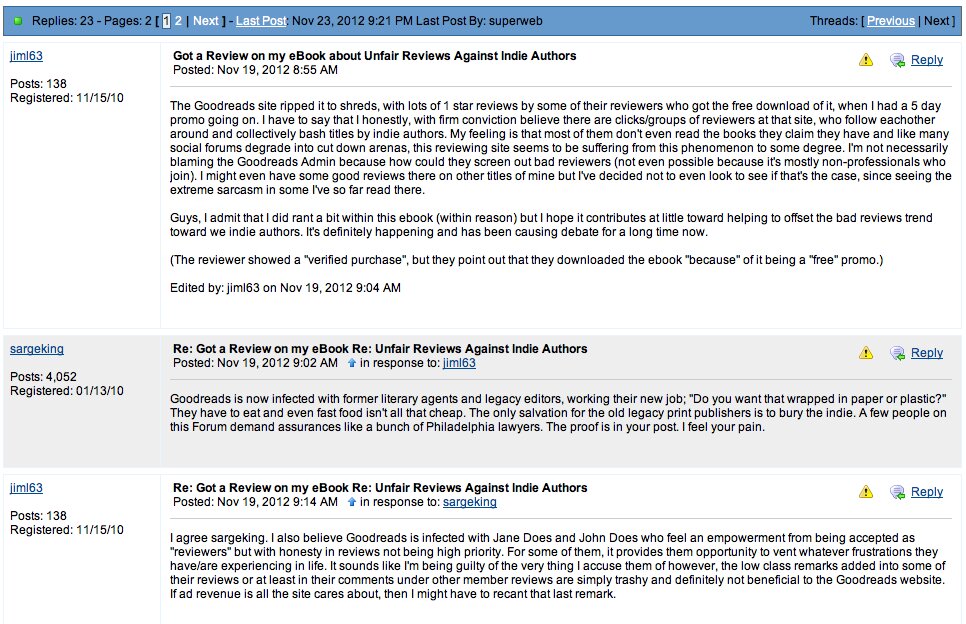
Task: Click 'Posted: Nov 19, 2012 8:55 AM'
Action: [255, 70]
